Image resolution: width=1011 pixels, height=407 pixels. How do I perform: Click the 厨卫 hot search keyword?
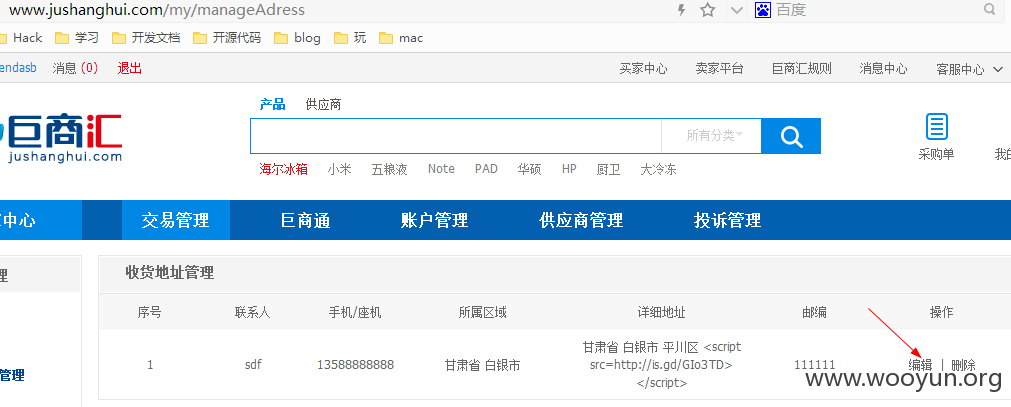click(608, 169)
